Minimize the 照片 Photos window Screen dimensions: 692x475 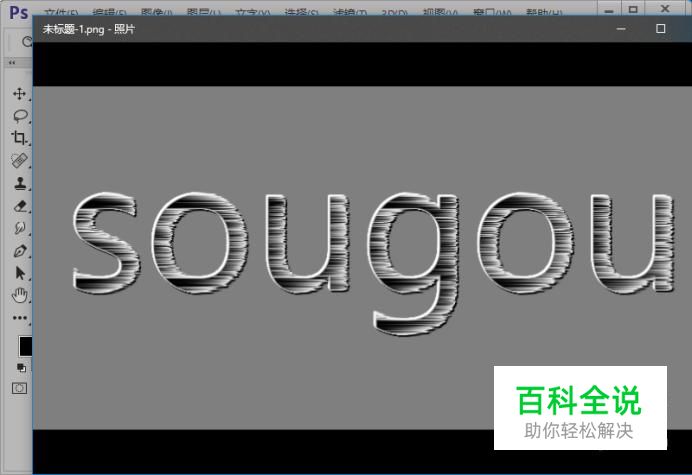621,29
